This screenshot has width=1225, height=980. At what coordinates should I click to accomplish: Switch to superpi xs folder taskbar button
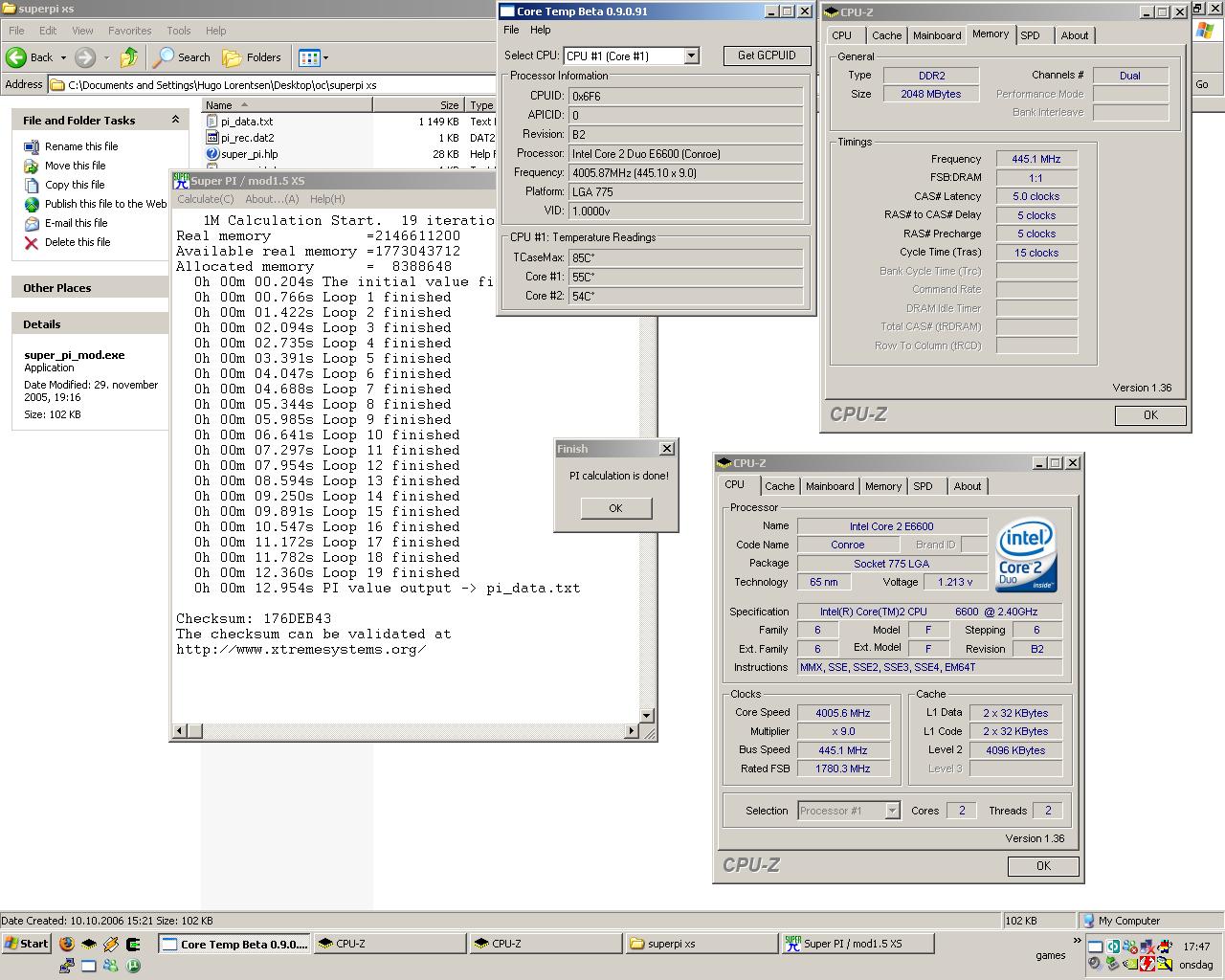point(701,944)
